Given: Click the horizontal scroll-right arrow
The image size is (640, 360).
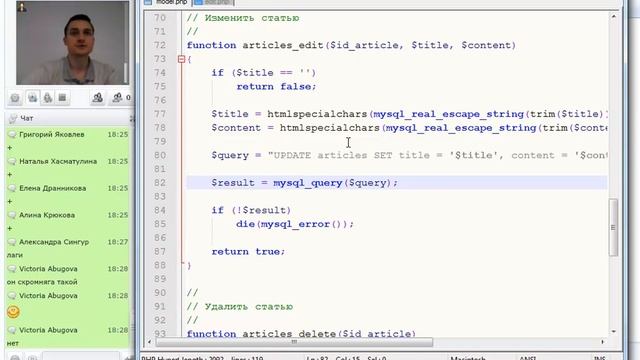Looking at the screenshot, I should pyautogui.click(x=602, y=342).
